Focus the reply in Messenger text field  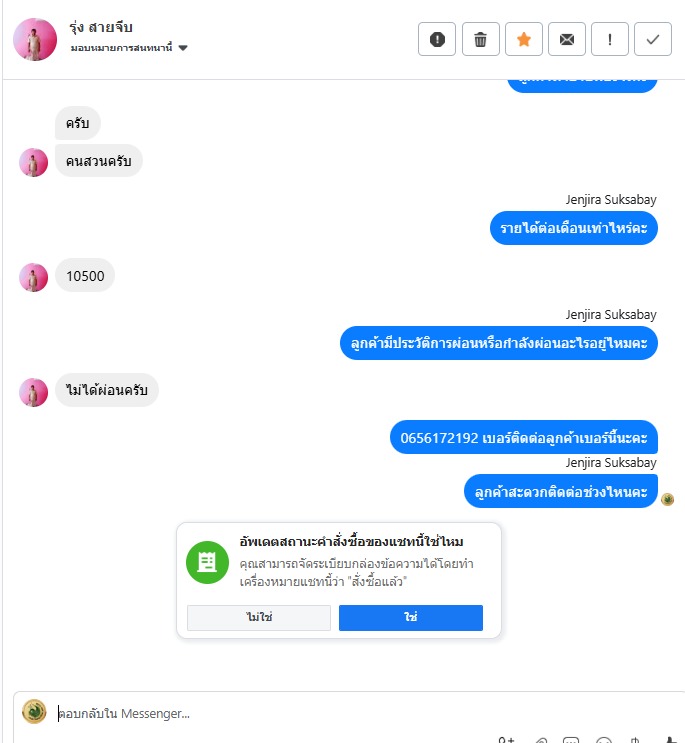pos(365,713)
